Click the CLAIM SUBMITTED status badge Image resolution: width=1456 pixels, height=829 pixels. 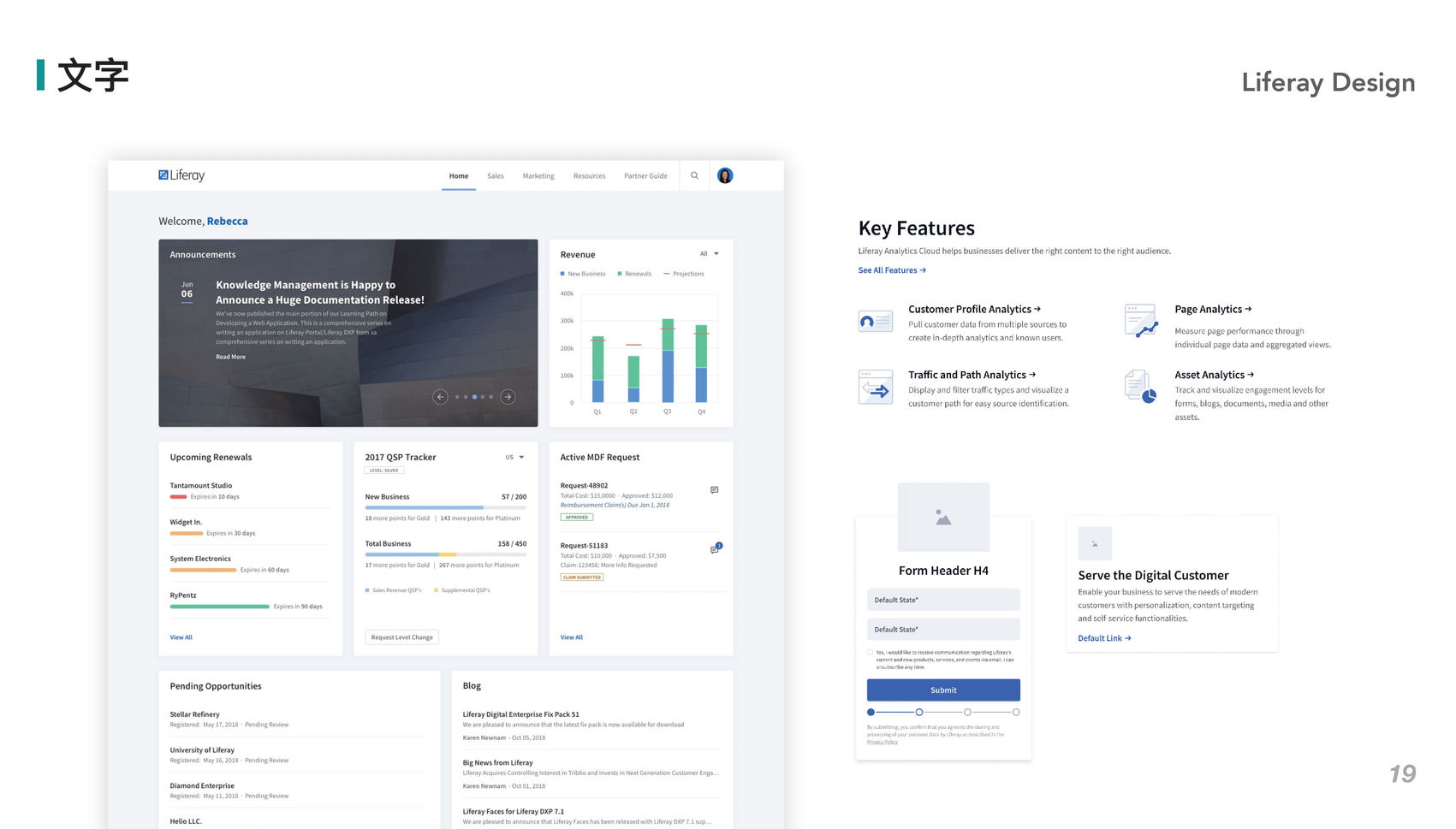point(582,577)
